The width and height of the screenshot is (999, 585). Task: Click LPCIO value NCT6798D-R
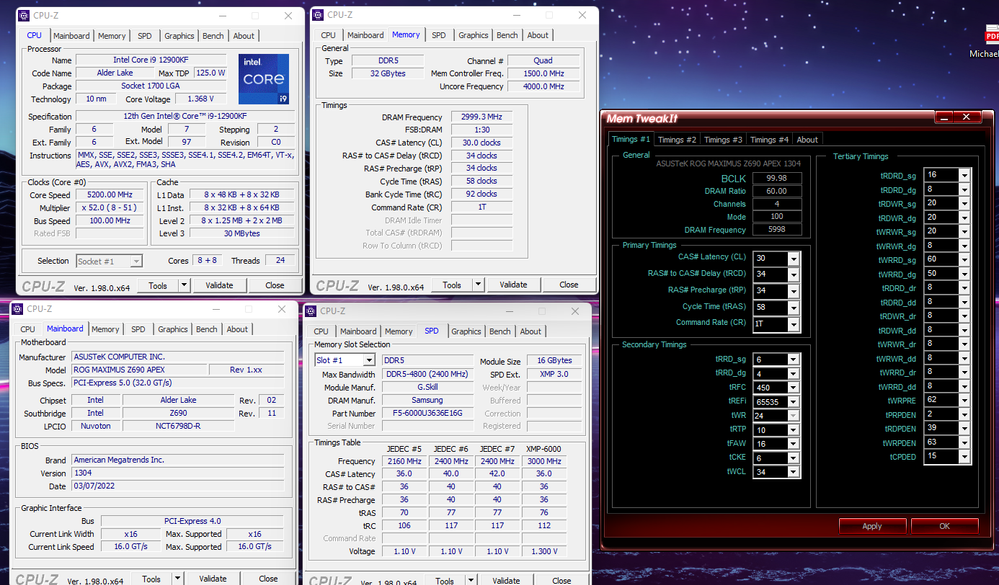click(x=178, y=426)
